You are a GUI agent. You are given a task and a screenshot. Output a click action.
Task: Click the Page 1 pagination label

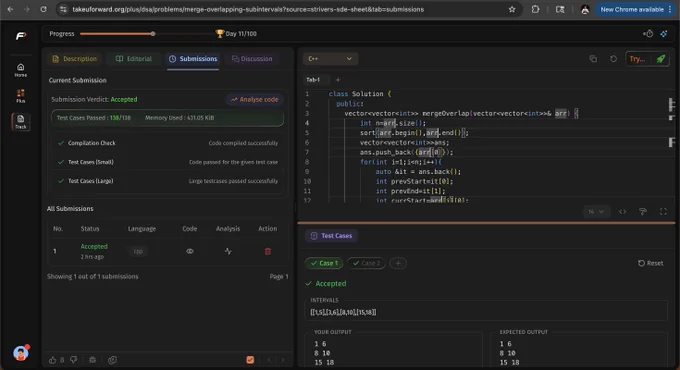coord(279,276)
